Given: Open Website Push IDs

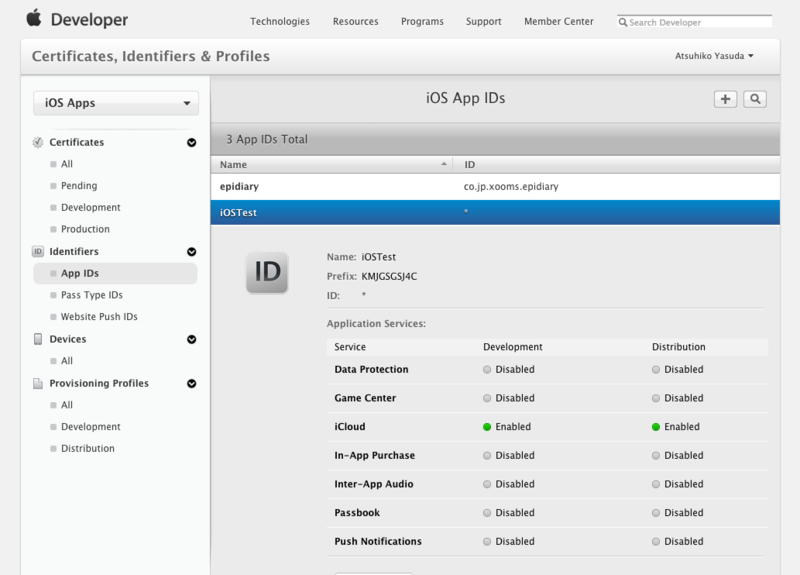Looking at the screenshot, I should [x=99, y=317].
